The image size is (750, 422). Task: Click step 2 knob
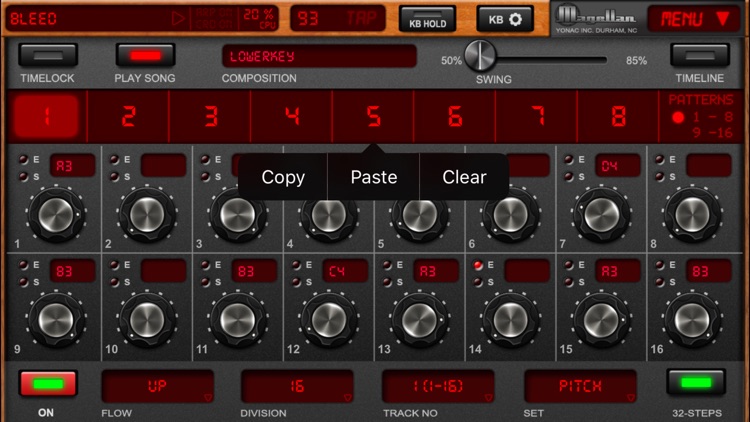point(146,214)
